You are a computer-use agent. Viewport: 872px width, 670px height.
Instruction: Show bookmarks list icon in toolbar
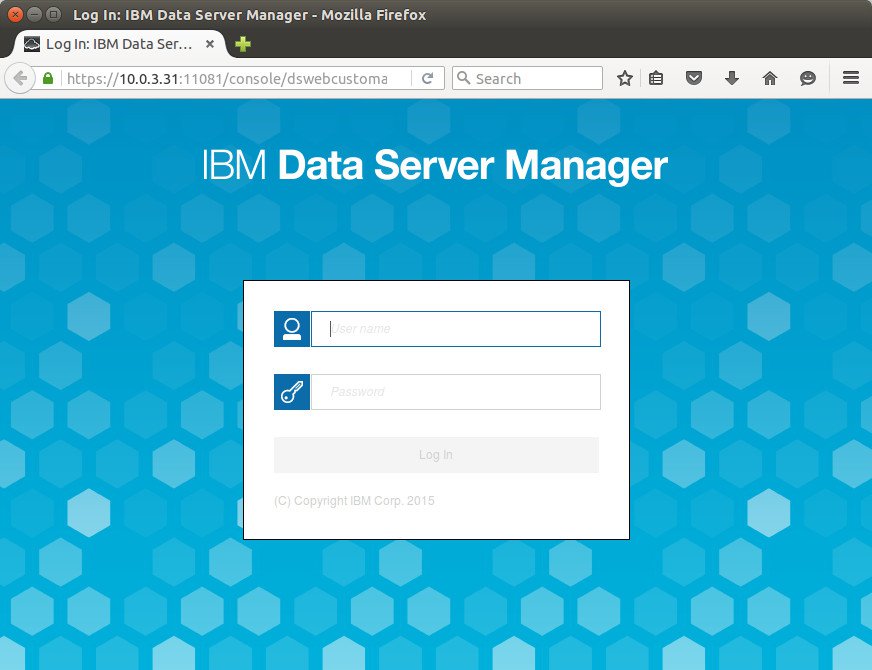click(656, 78)
